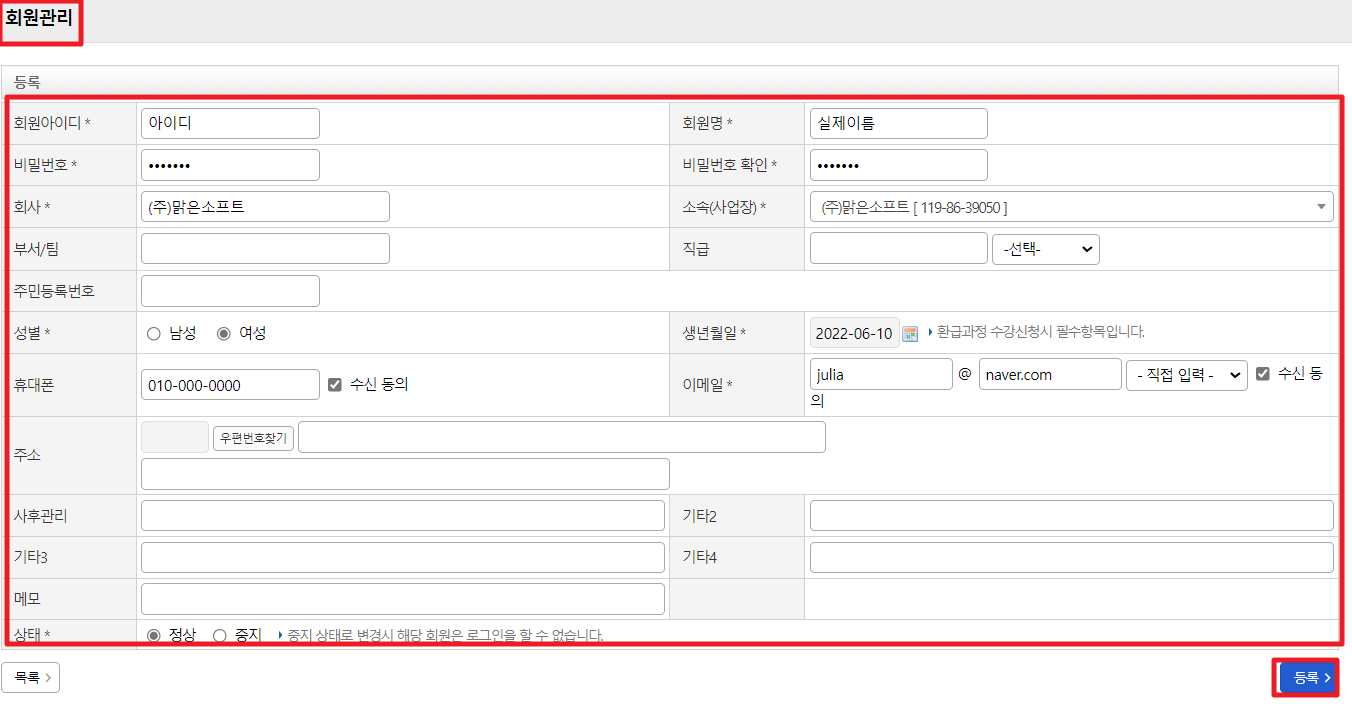The width and height of the screenshot is (1352, 720).
Task: Go back via the 목록 button
Action: [x=31, y=678]
